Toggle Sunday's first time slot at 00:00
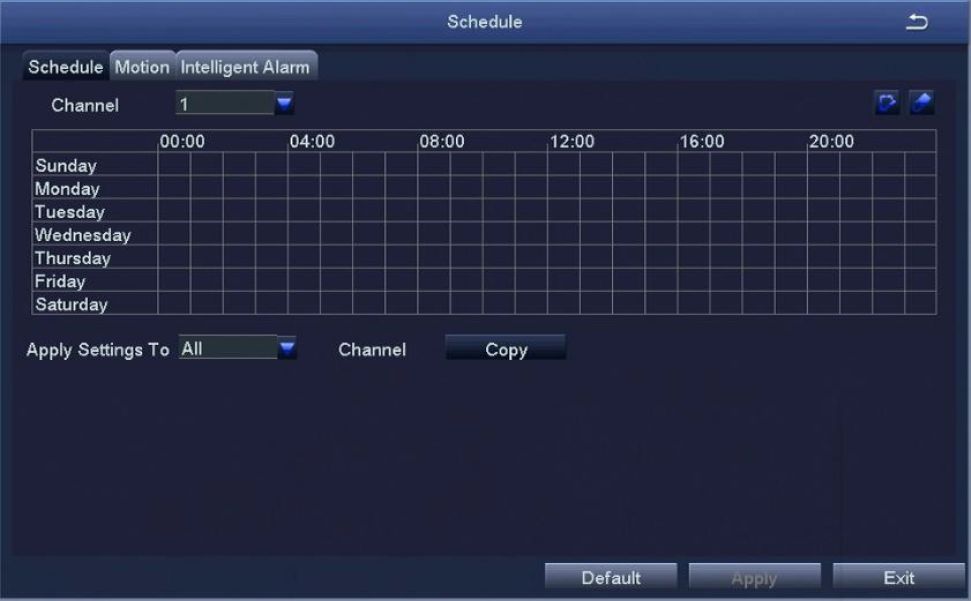971x601 pixels. [x=174, y=165]
